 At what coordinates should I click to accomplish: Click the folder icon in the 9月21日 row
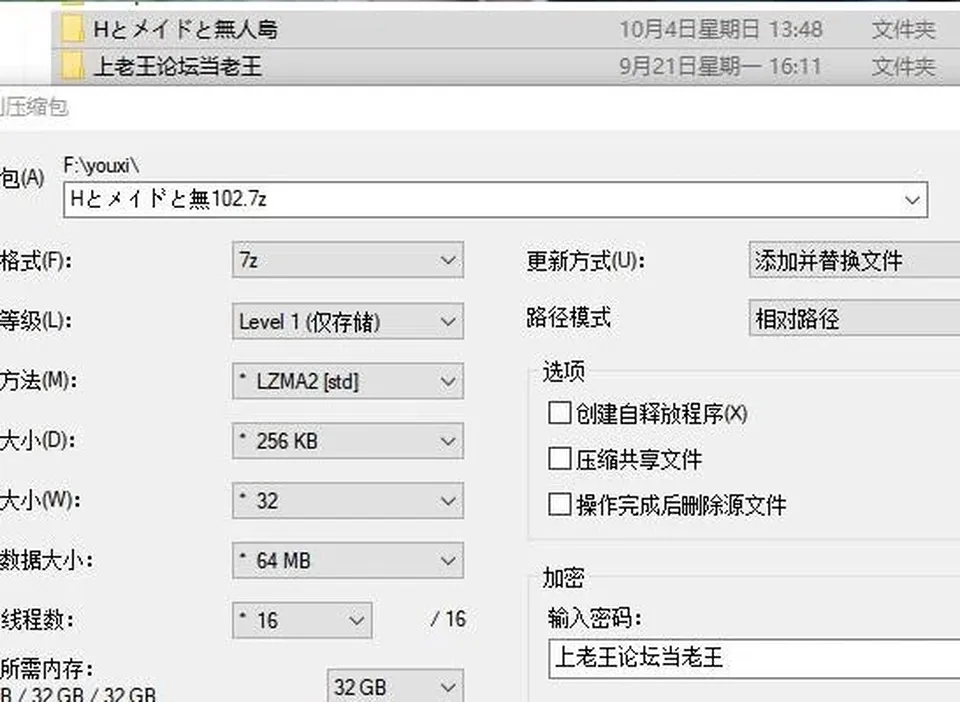tap(72, 66)
